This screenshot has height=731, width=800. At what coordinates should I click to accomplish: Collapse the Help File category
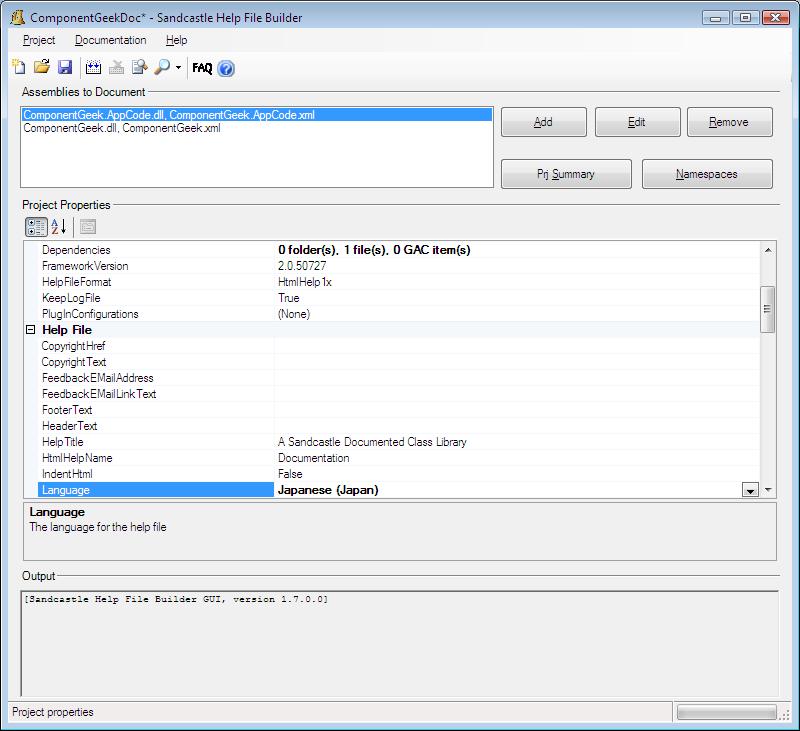[31, 330]
